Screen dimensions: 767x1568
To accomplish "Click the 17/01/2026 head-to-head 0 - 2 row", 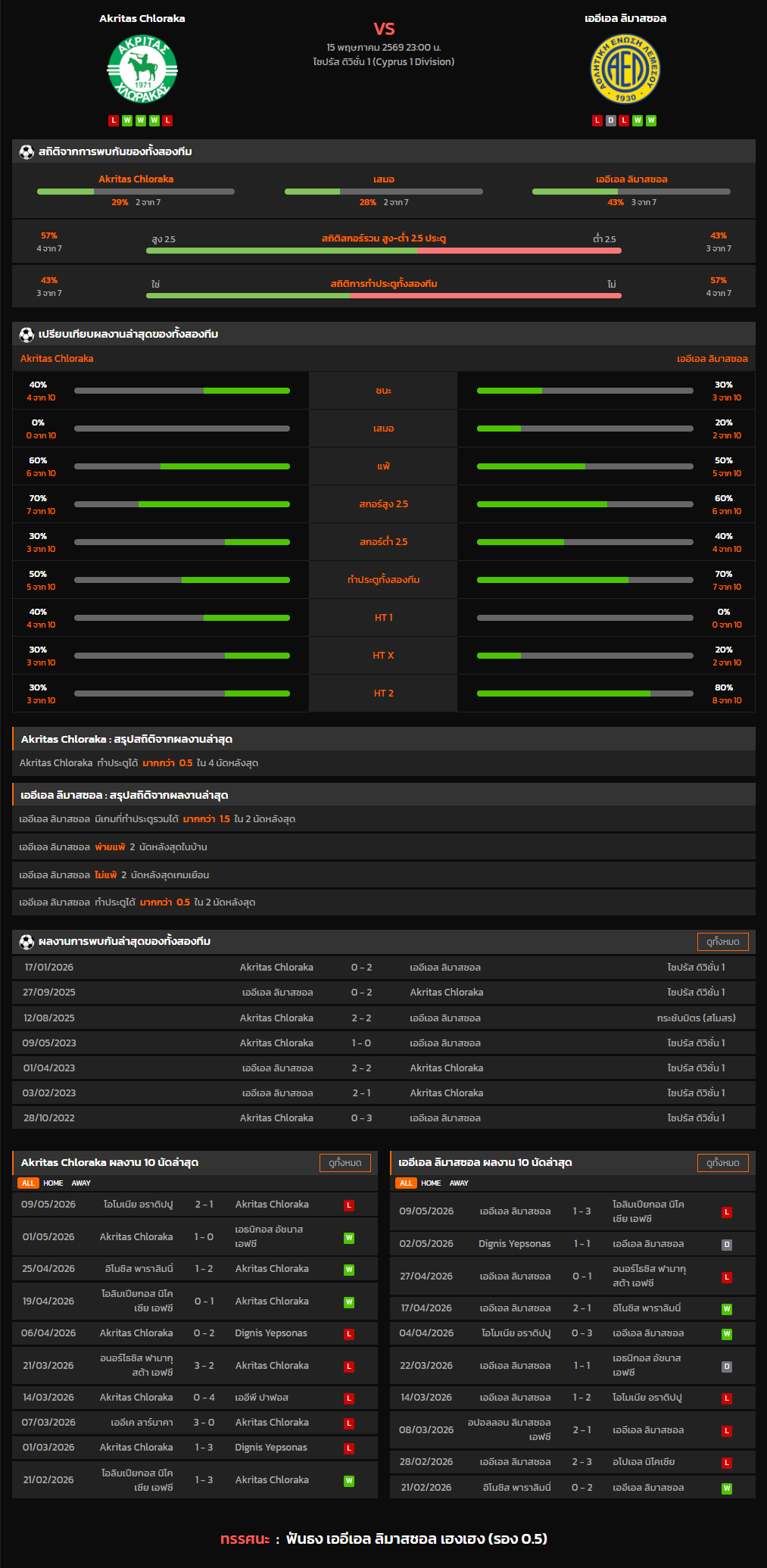I will (x=384, y=968).
